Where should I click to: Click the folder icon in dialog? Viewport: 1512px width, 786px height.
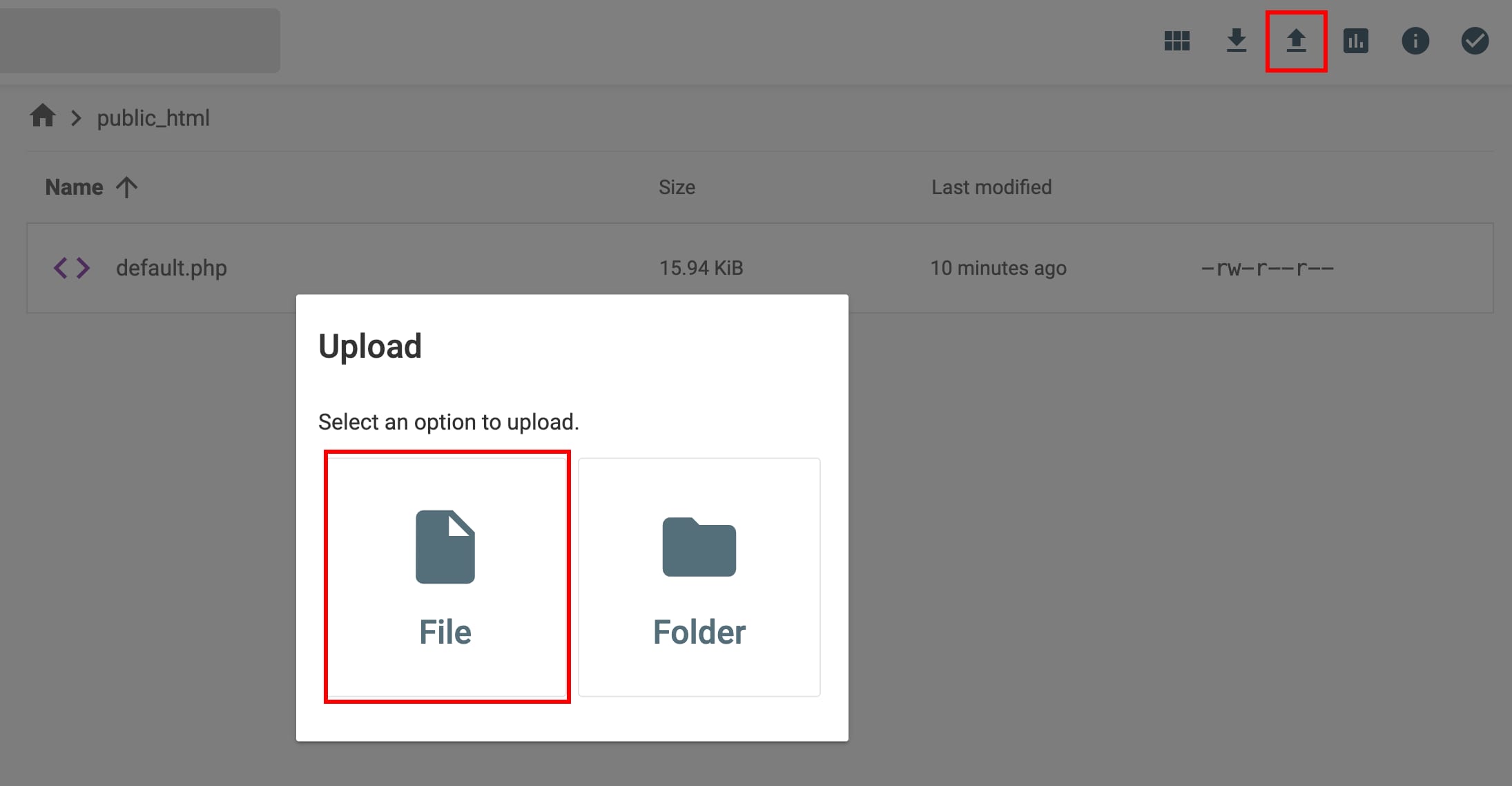point(699,547)
